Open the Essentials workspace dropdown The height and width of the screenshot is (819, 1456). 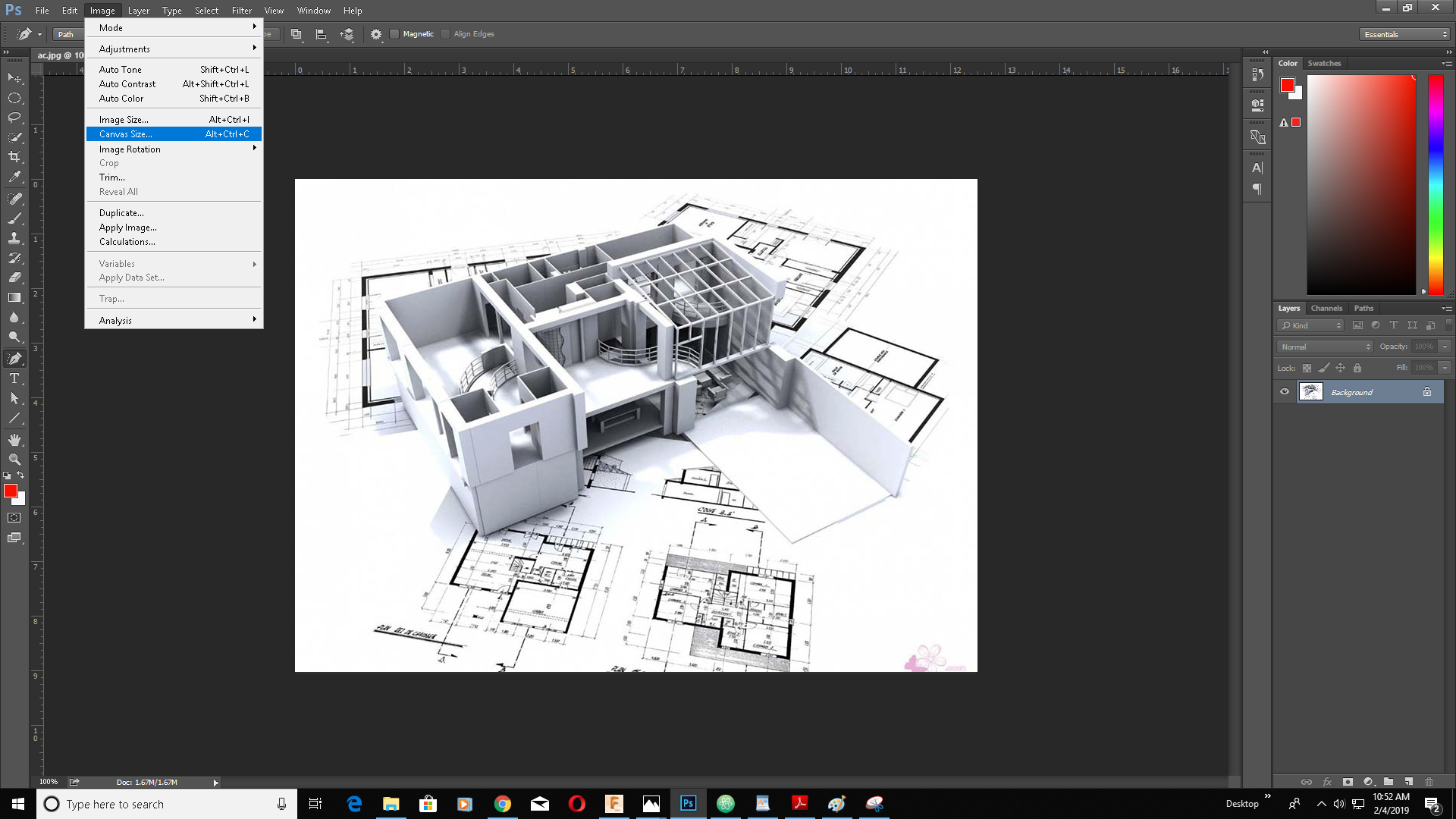(1404, 34)
